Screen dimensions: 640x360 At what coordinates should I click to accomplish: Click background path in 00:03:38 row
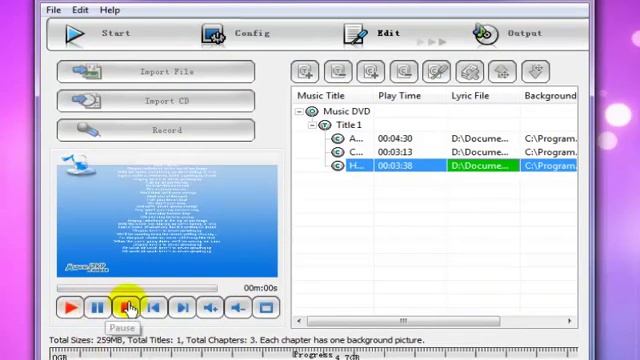[x=549, y=166]
